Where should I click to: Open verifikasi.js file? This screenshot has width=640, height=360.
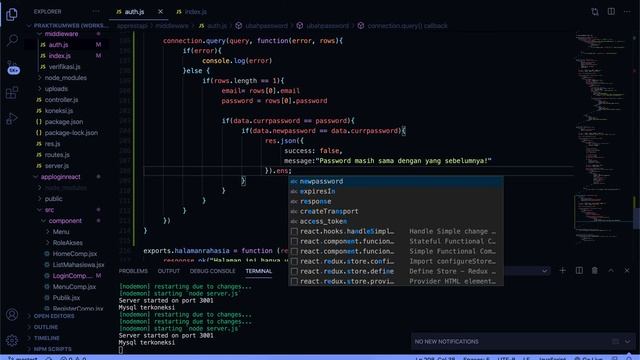64,67
